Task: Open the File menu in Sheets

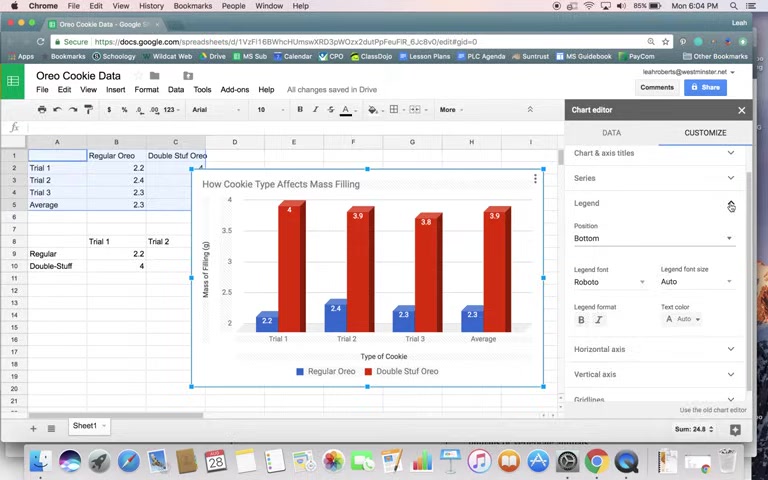Action: pos(42,90)
